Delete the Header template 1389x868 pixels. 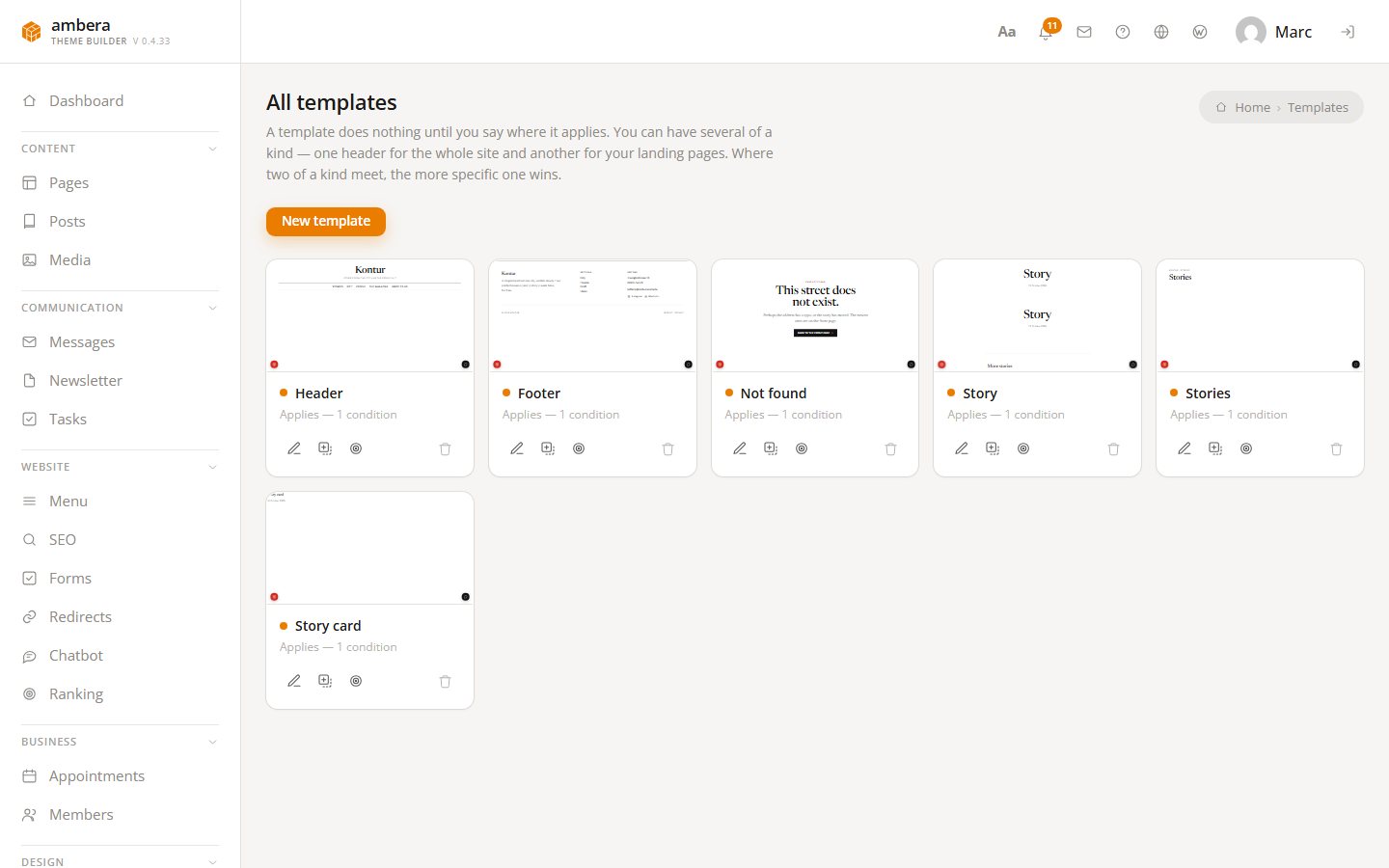click(445, 448)
